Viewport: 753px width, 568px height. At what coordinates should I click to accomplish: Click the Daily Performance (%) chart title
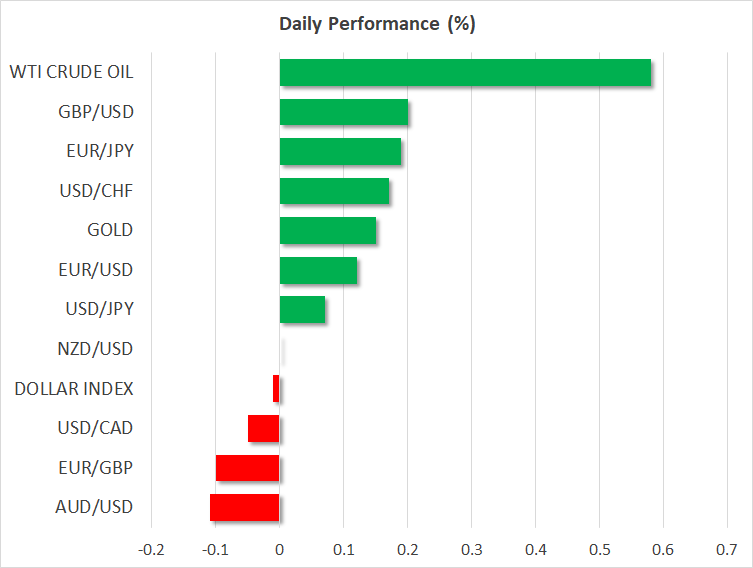(x=376, y=24)
